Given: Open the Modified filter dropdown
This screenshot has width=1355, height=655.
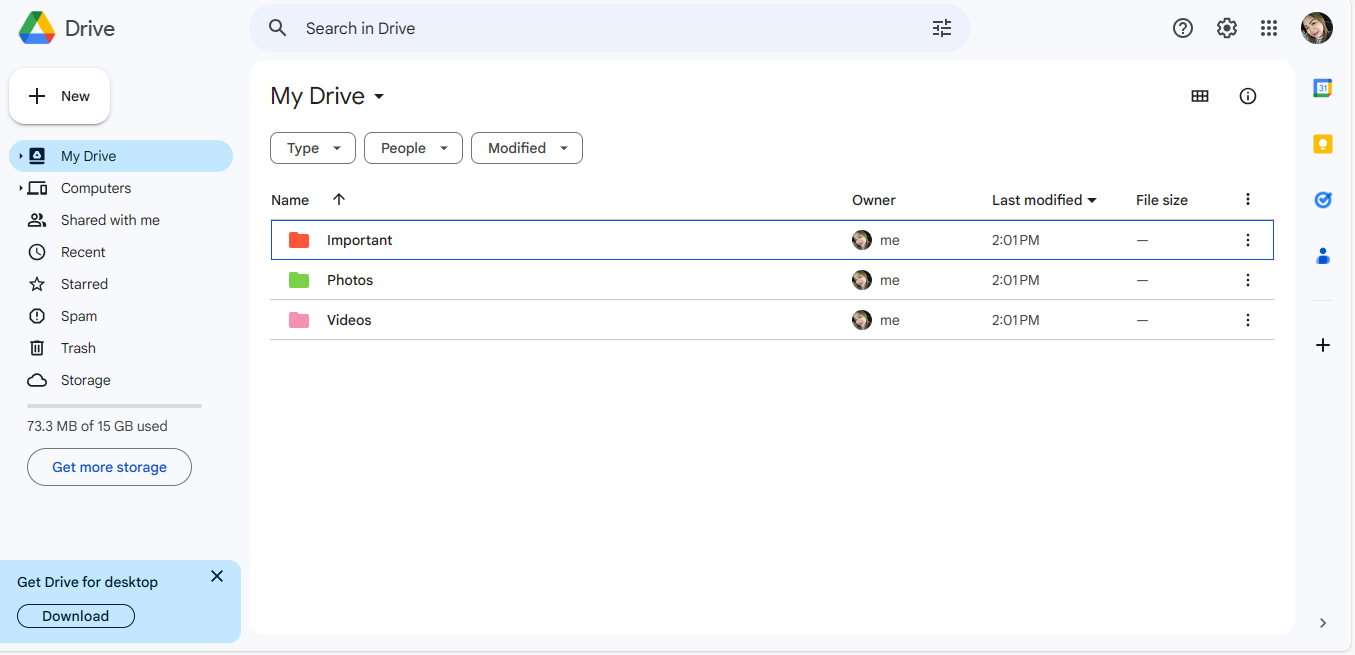Looking at the screenshot, I should [527, 148].
